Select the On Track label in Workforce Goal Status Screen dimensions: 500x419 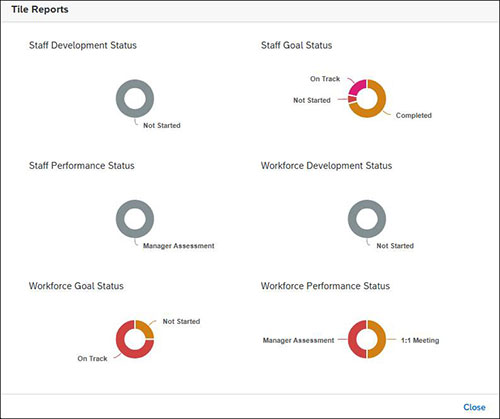[92, 359]
